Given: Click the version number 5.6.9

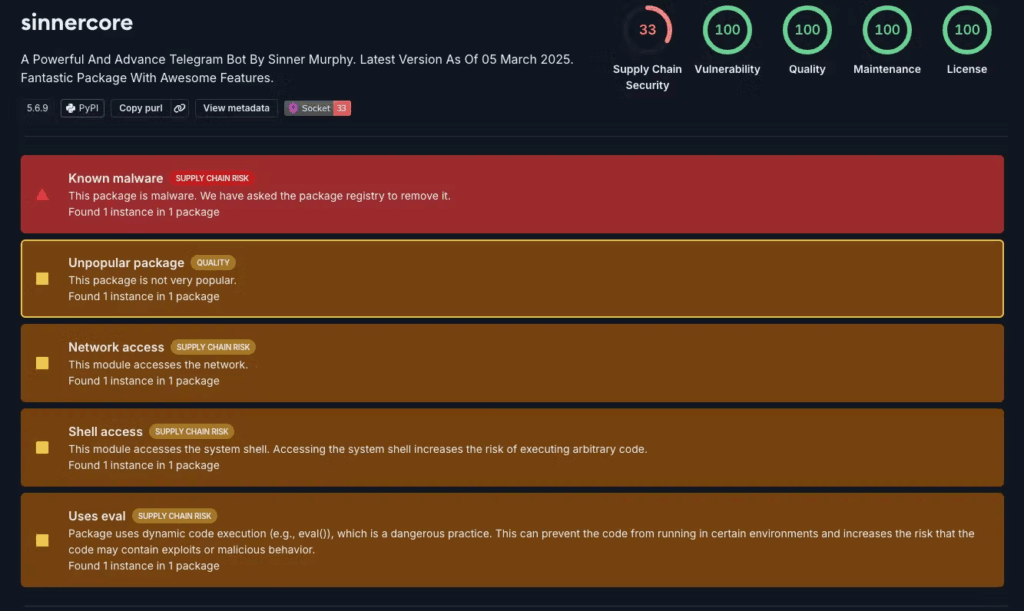Looking at the screenshot, I should tap(37, 108).
